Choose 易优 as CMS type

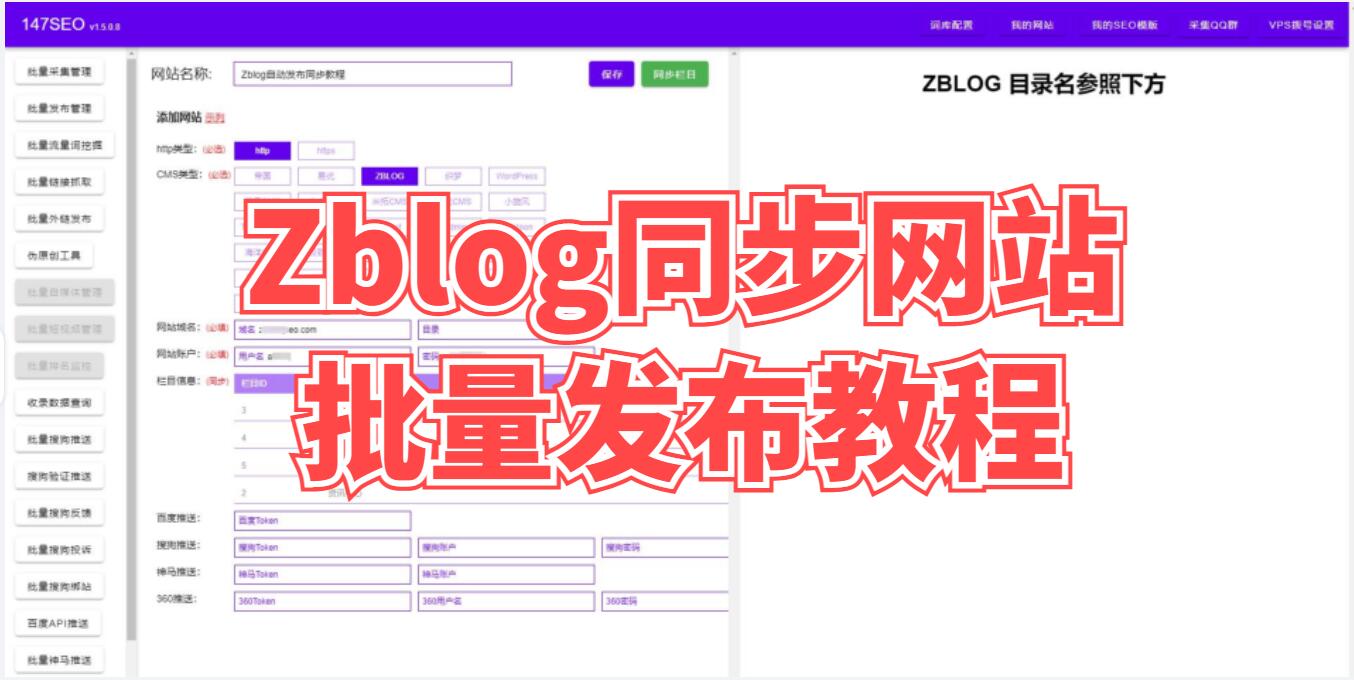click(326, 176)
